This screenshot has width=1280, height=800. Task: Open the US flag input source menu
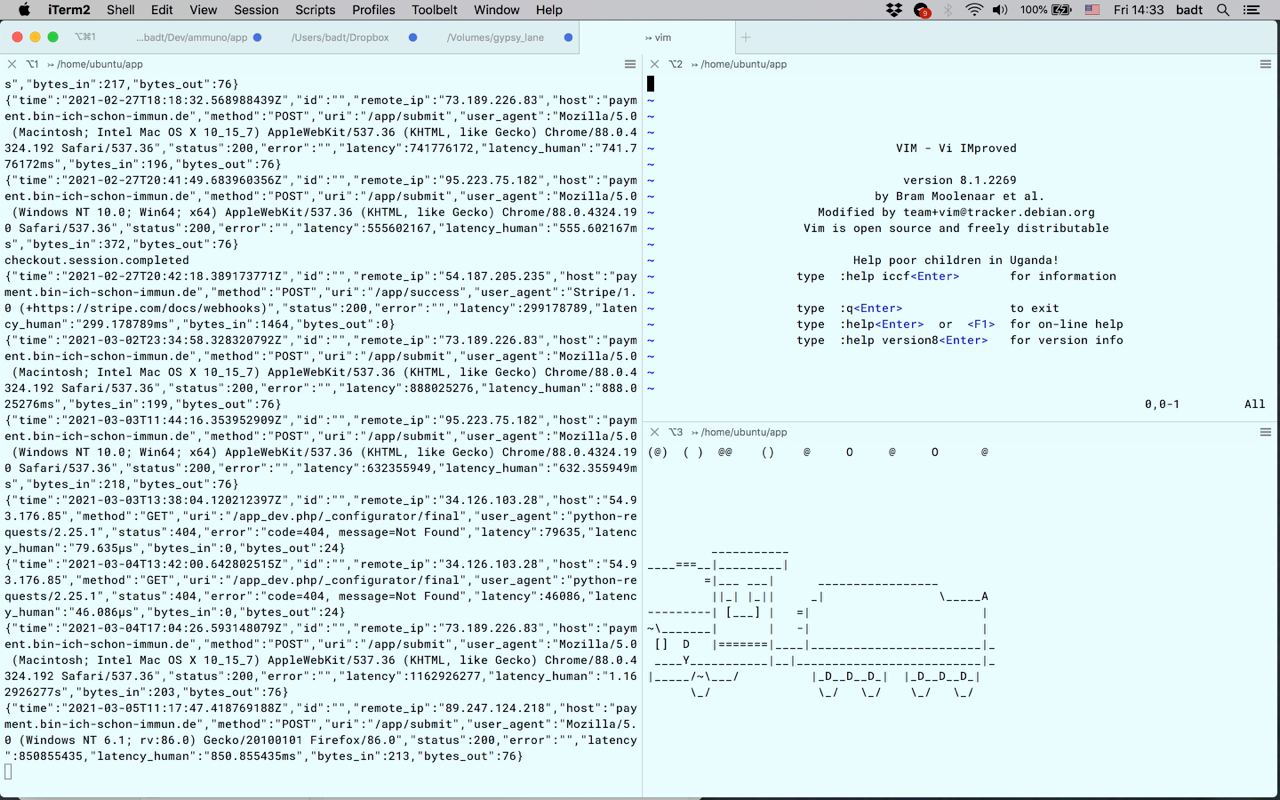coord(1092,9)
